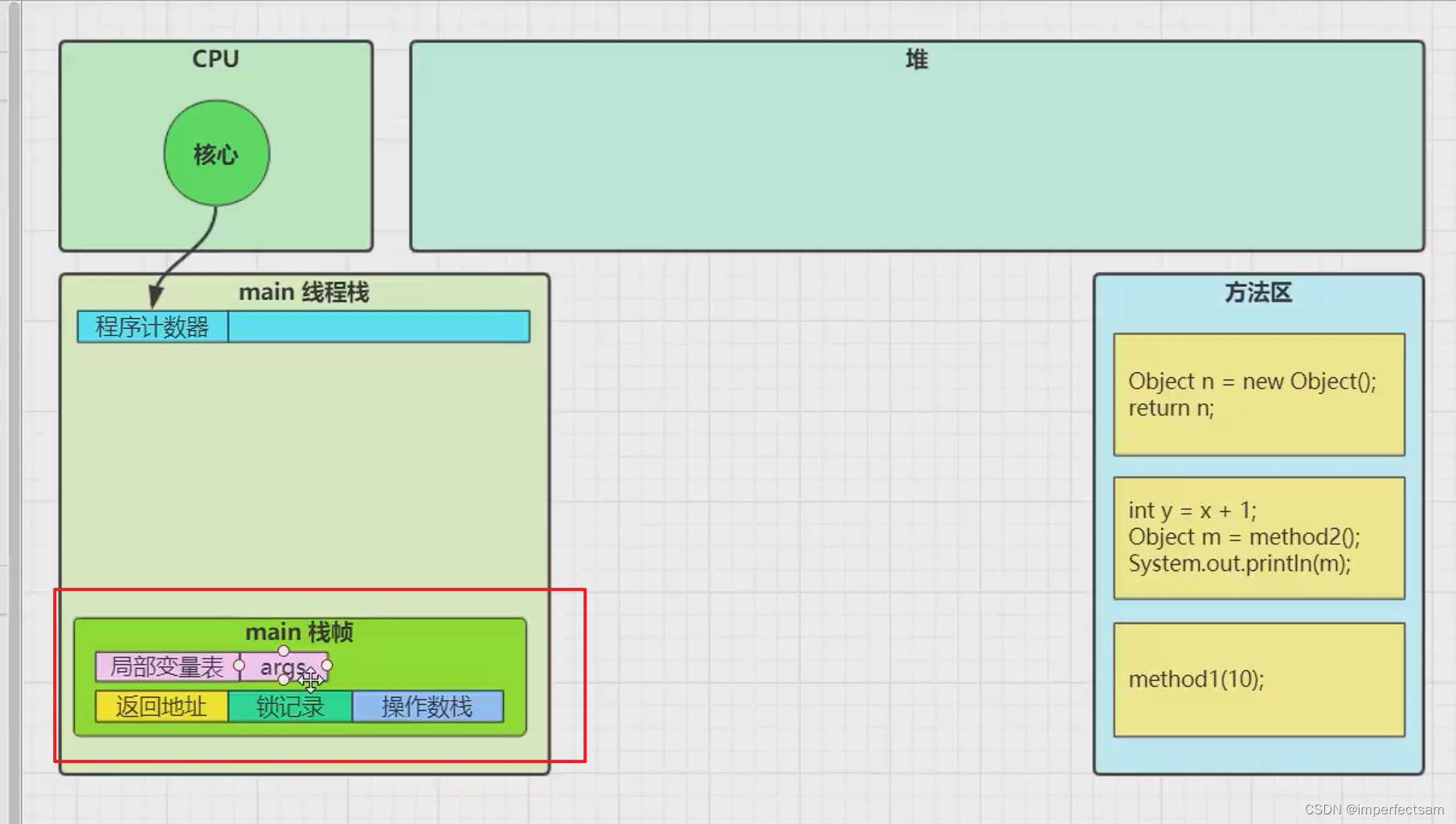
Task: Select the 'System.out.println(m);' line
Action: click(1239, 564)
